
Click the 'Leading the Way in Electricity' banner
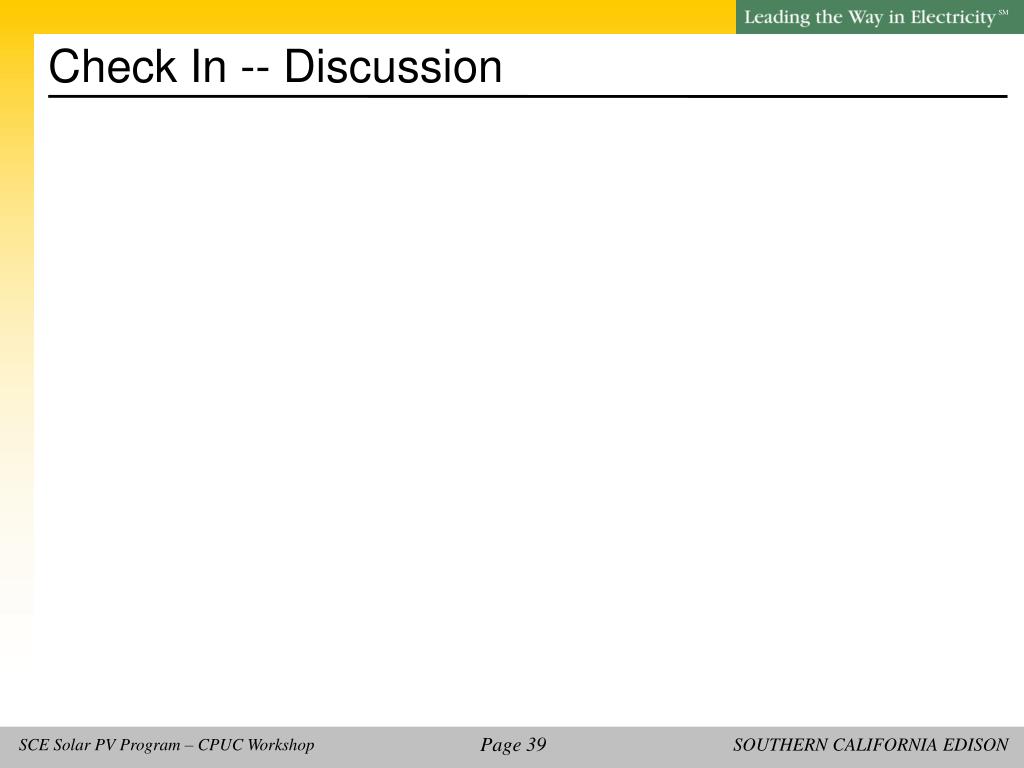880,17
